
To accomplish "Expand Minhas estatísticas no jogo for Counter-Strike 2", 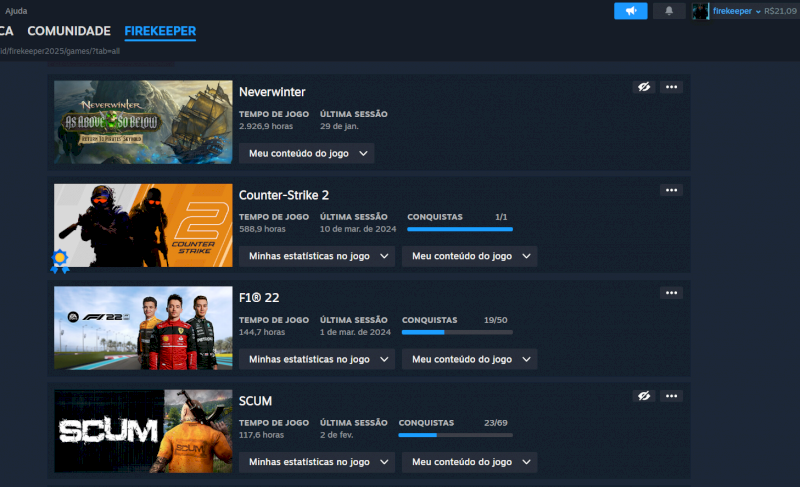I will coord(317,256).
